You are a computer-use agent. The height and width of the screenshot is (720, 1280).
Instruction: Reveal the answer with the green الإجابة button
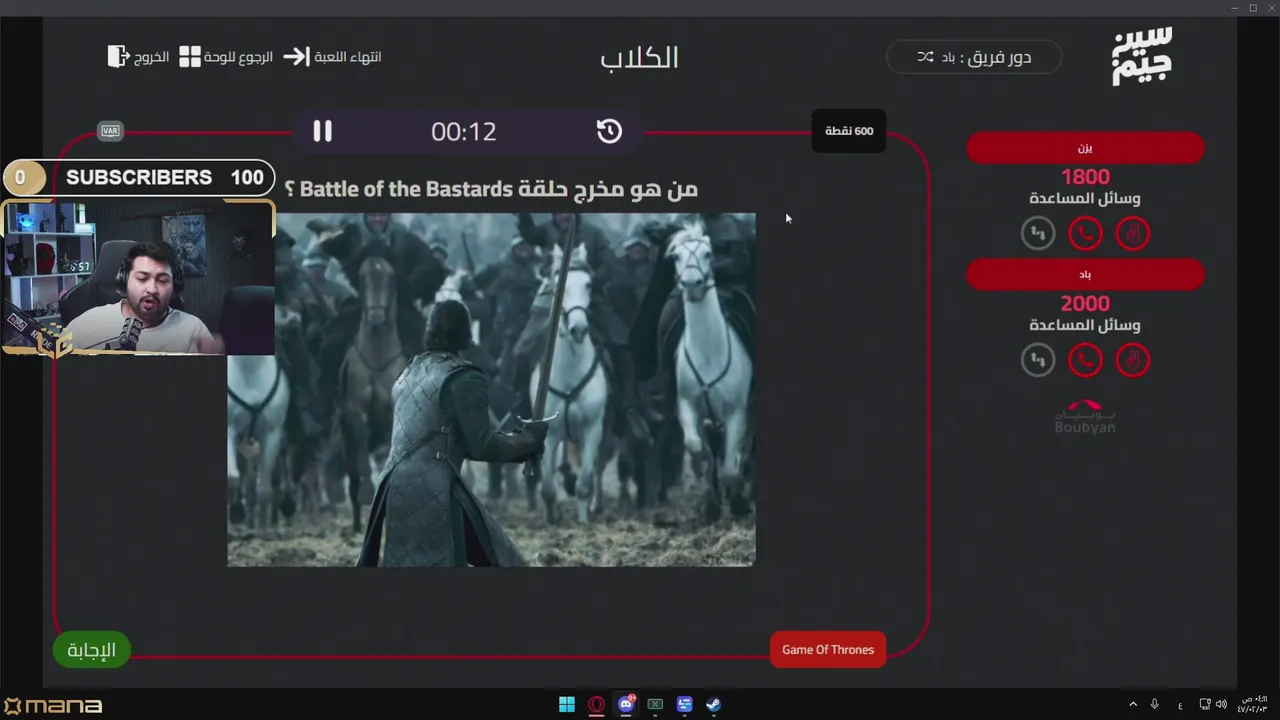pyautogui.click(x=91, y=650)
